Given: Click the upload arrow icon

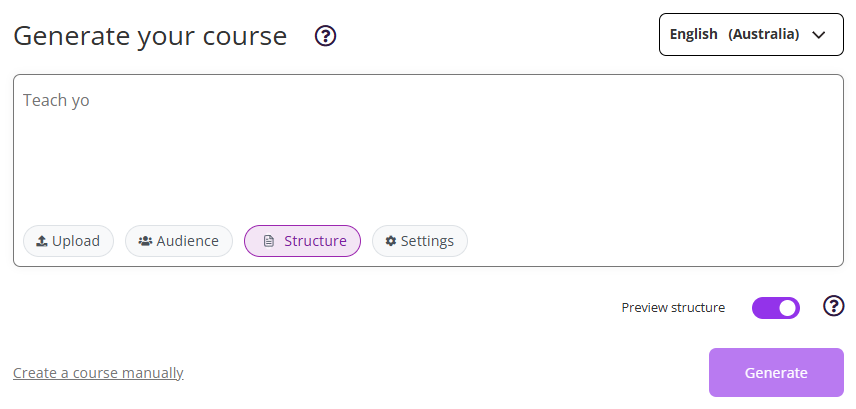Looking at the screenshot, I should pos(42,241).
